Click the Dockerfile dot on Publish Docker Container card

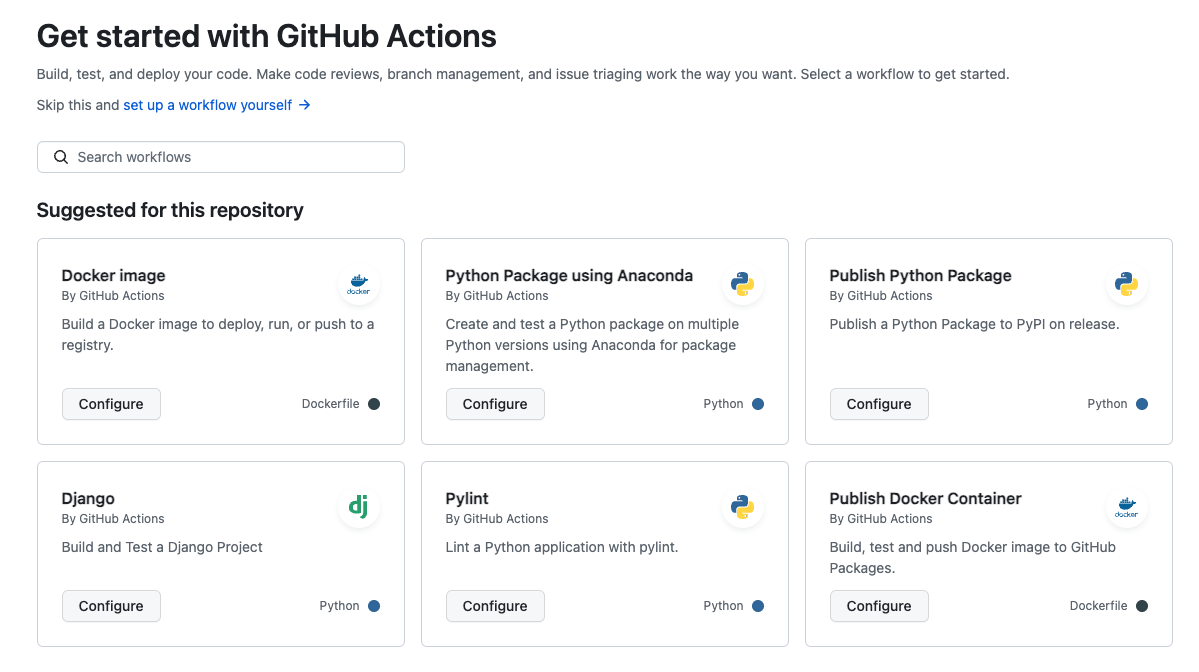coord(1142,606)
